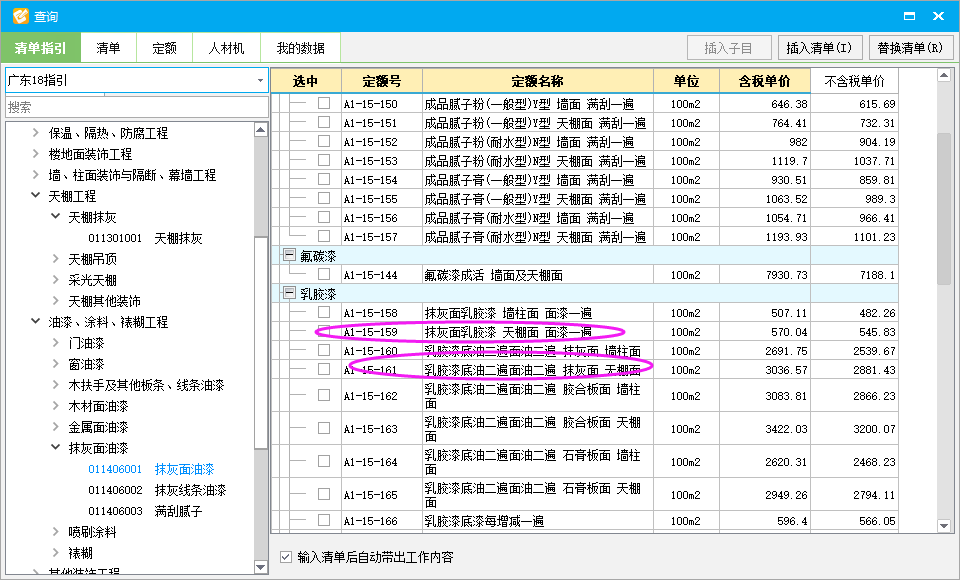Expand the 天棚吊顶 node
Image resolution: width=960 pixels, height=580 pixels.
[x=56, y=258]
